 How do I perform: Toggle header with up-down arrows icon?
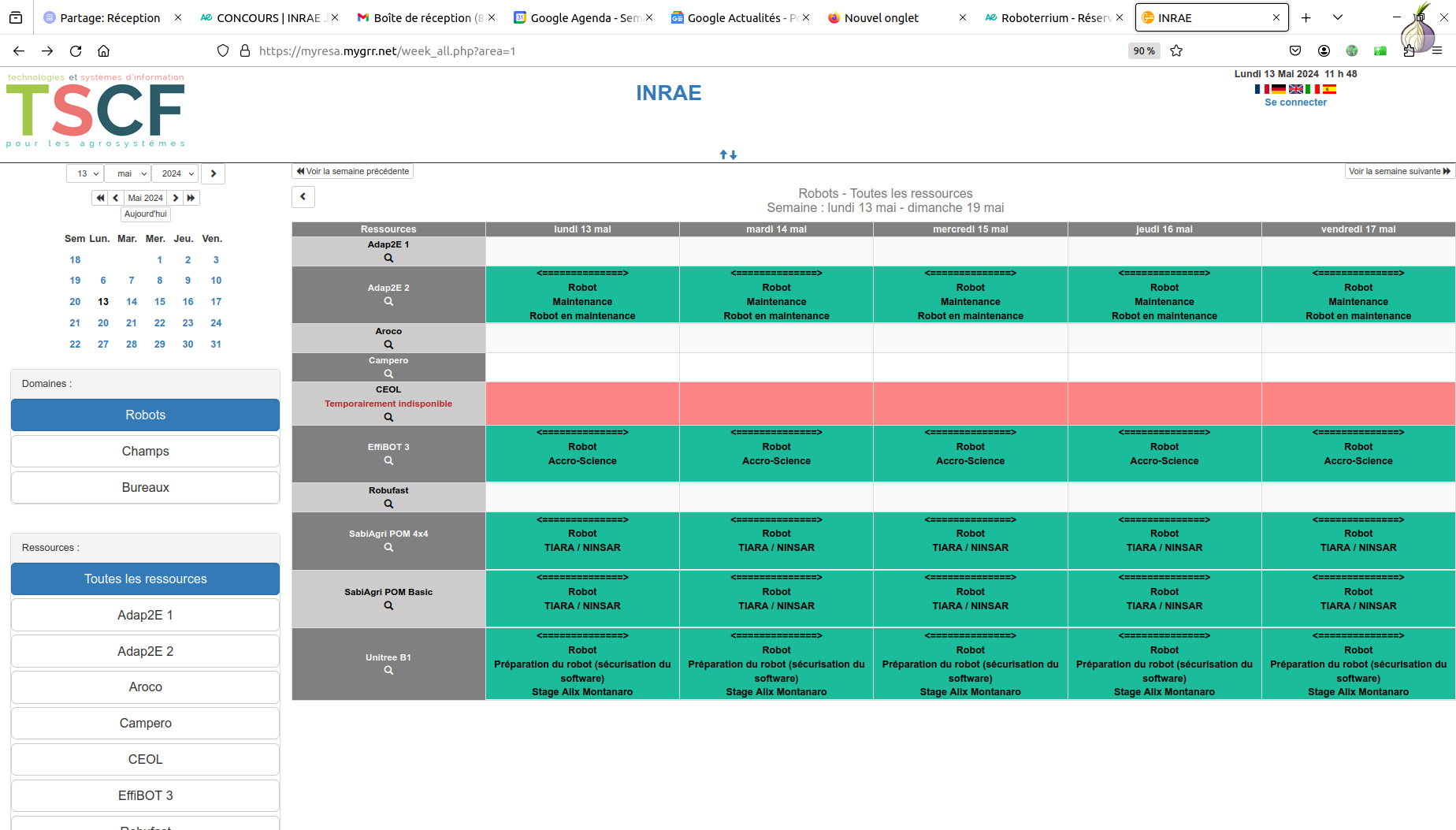[x=728, y=155]
